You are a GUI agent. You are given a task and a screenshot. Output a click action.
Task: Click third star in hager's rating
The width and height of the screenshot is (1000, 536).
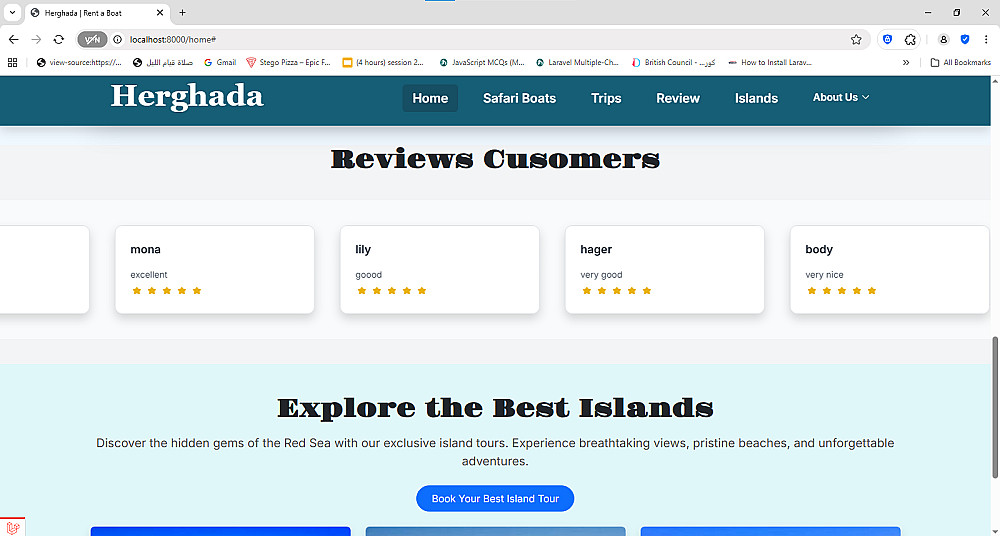click(x=617, y=291)
